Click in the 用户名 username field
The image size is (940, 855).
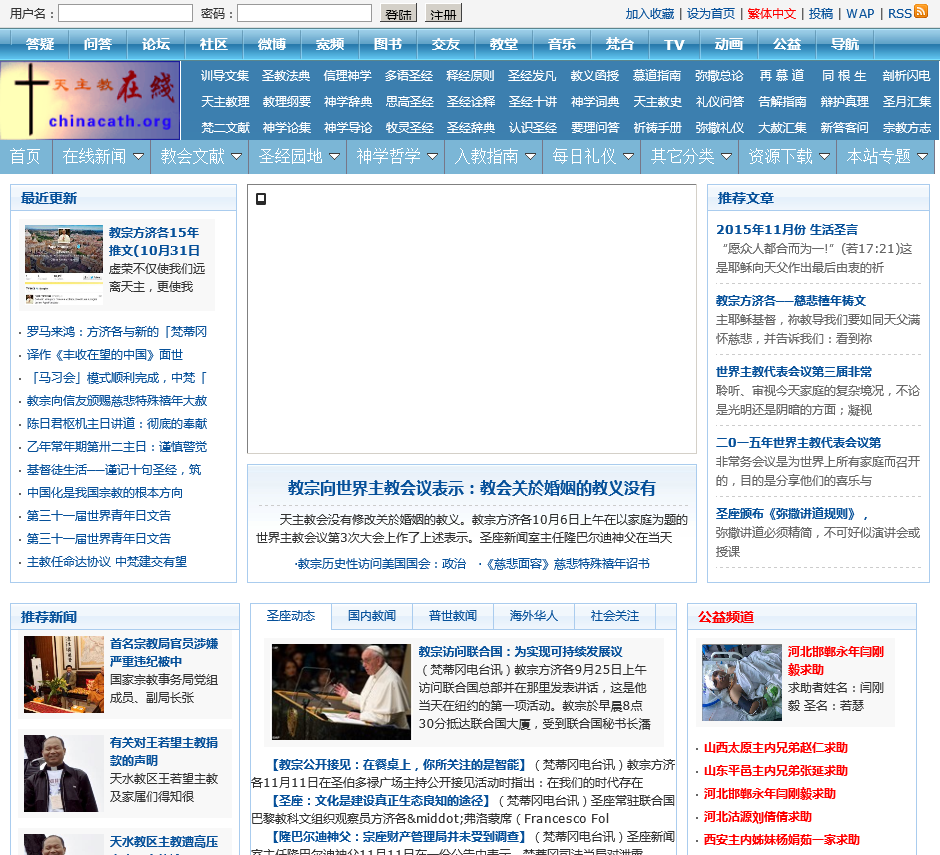(125, 13)
